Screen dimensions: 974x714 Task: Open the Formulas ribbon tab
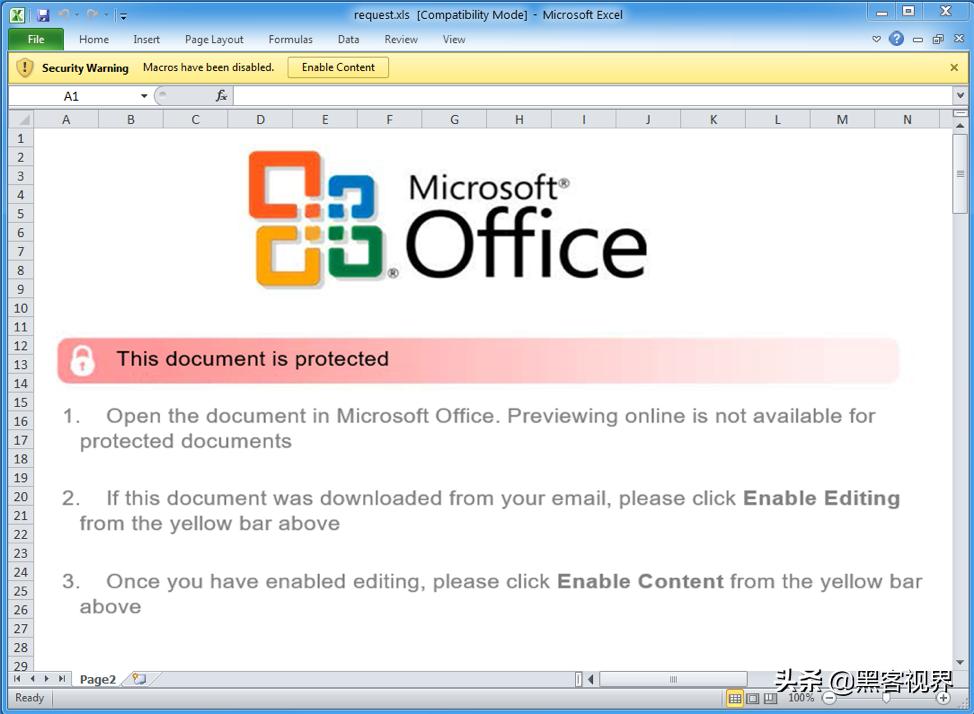point(291,39)
